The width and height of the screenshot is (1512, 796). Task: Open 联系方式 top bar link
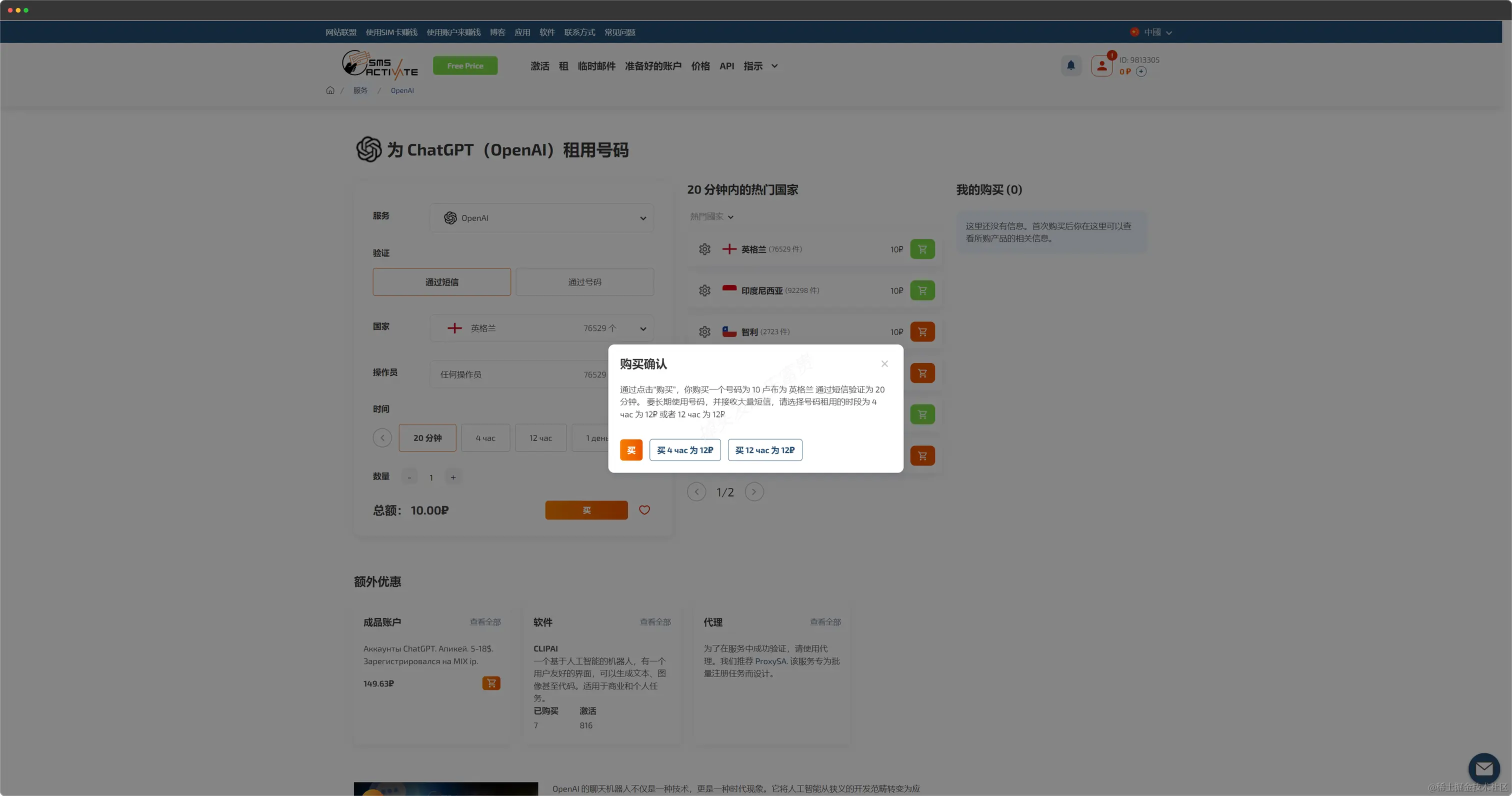click(x=579, y=32)
